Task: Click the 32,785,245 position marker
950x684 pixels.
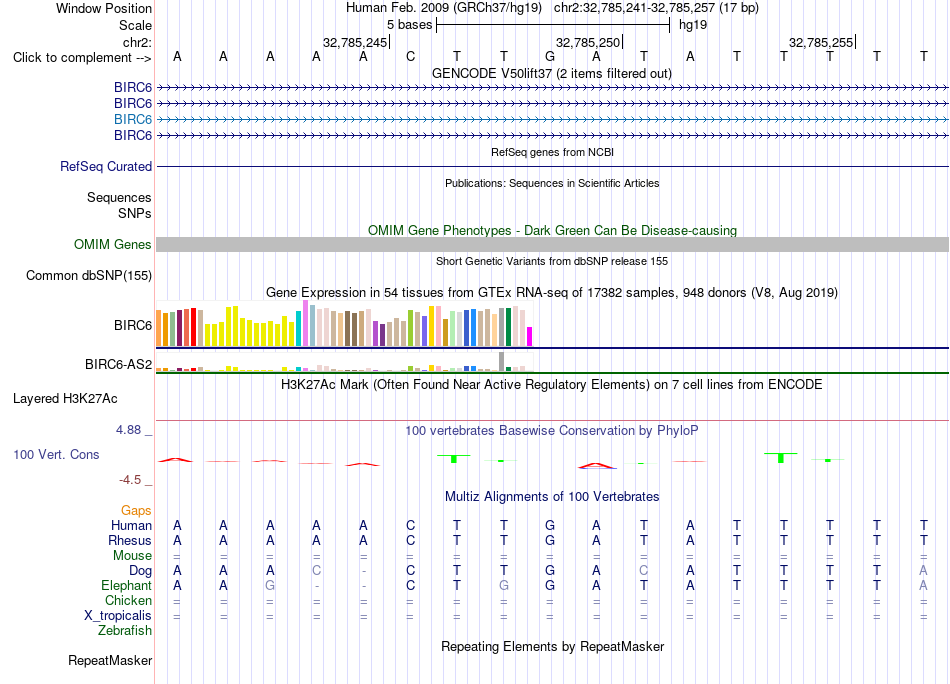Action: [355, 42]
